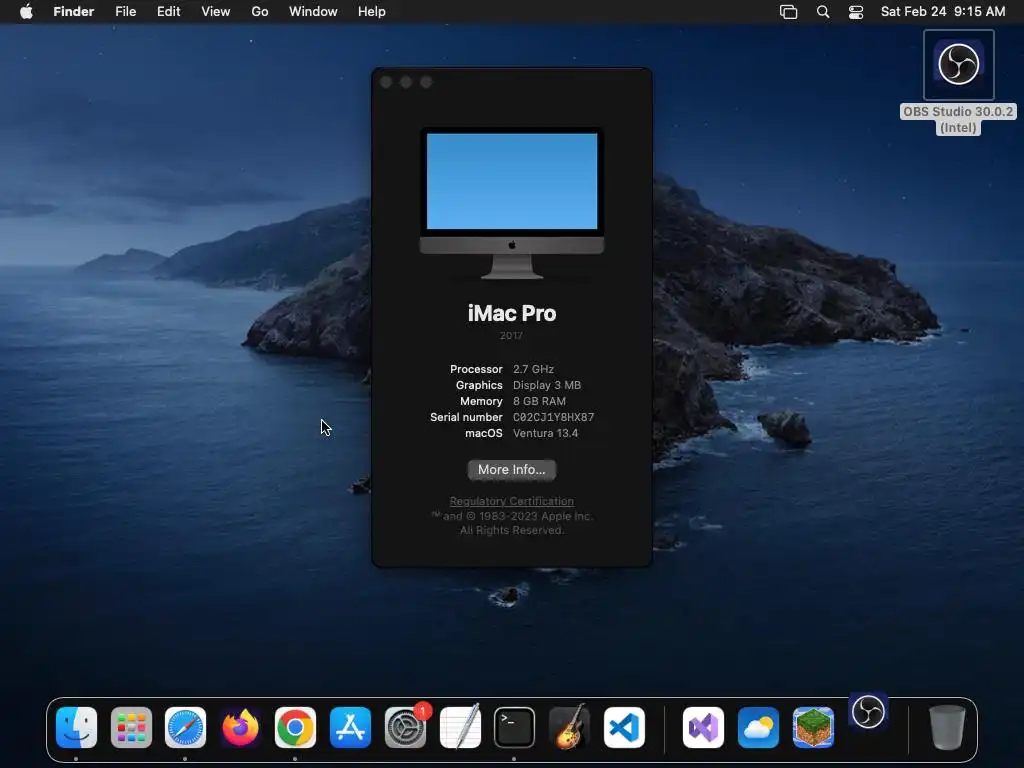Click the 2.7 GHz processor value
The width and height of the screenshot is (1024, 768).
[533, 369]
